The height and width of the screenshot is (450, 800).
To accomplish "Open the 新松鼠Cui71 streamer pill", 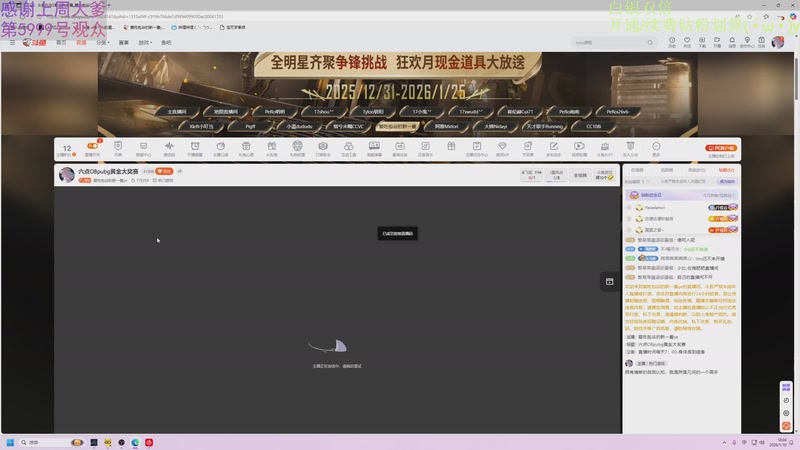I will 520,112.
